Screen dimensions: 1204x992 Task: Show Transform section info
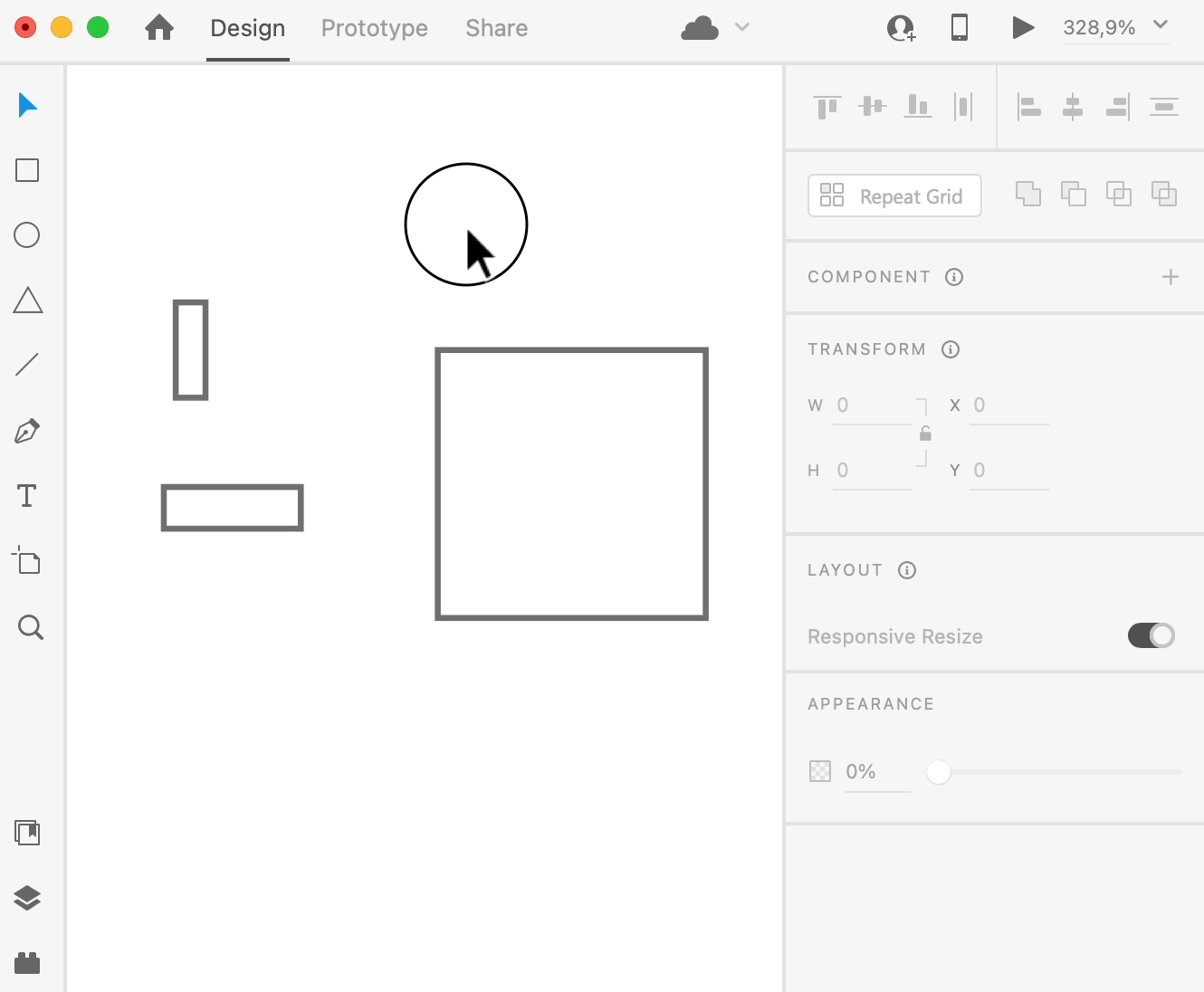click(951, 349)
